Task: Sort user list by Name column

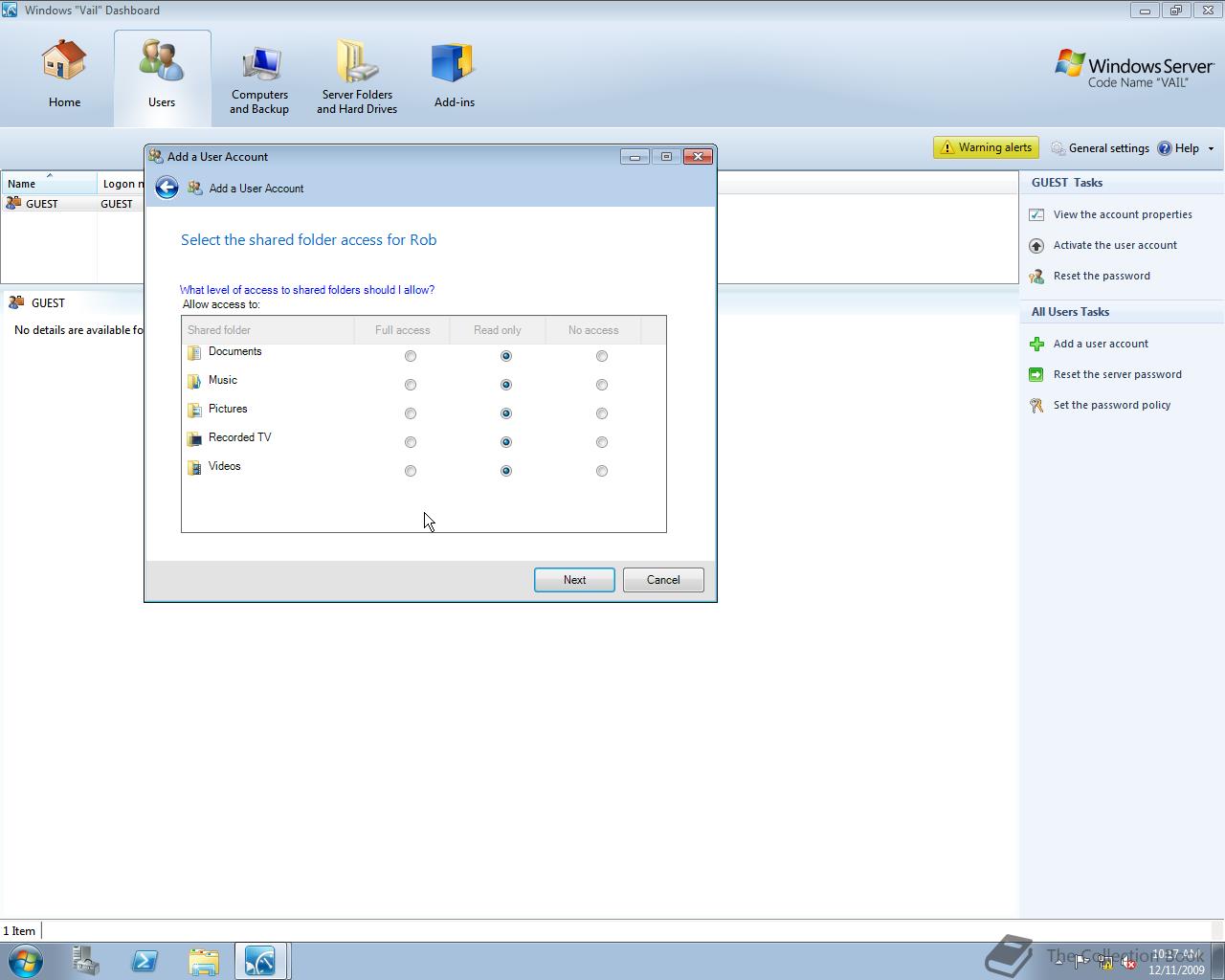Action: point(49,183)
